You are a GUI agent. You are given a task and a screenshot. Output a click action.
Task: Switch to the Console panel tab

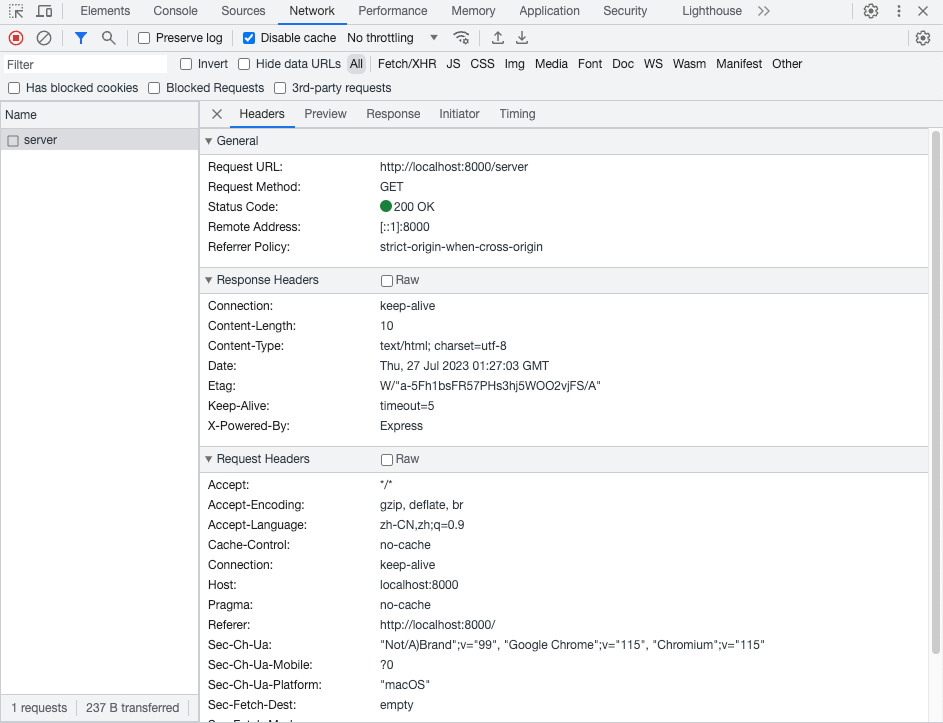(x=175, y=11)
